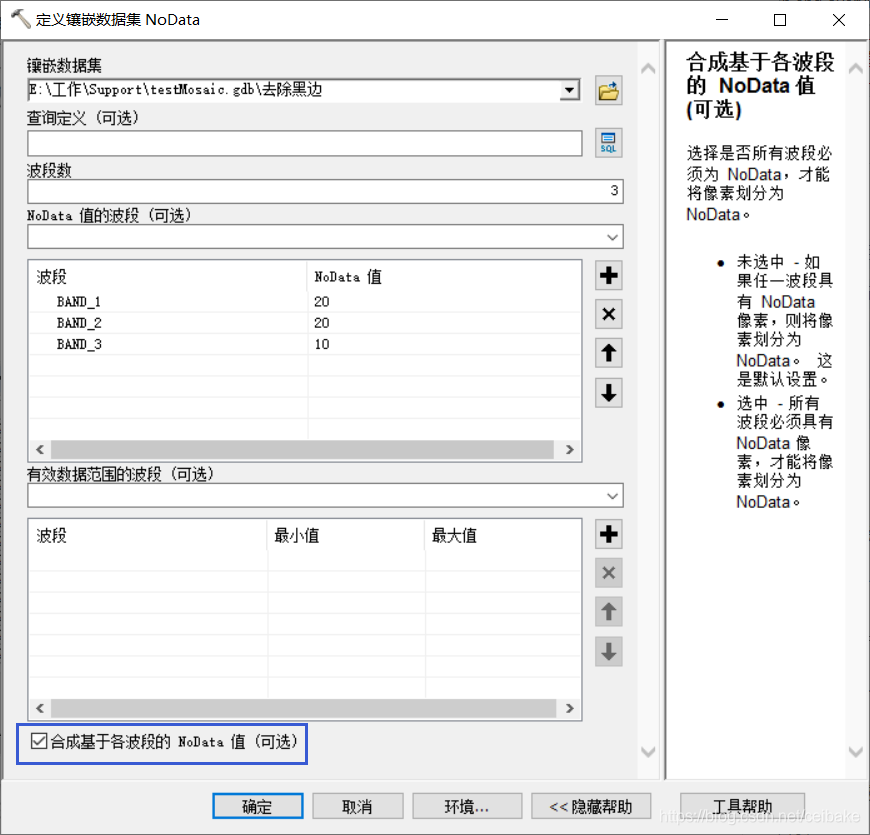
Task: Close the 定义镶嵌数据集 NoData dialog
Action: point(839,20)
